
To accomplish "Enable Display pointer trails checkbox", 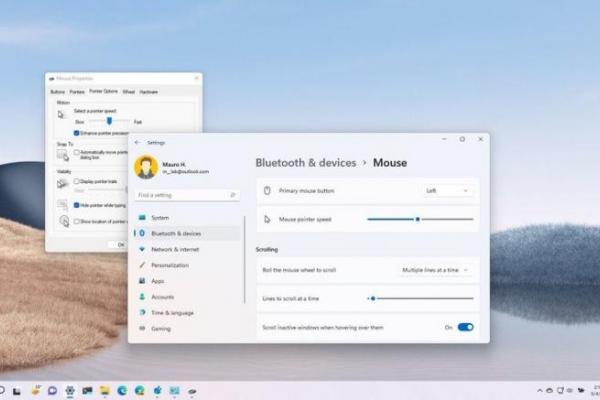I will click(76, 181).
